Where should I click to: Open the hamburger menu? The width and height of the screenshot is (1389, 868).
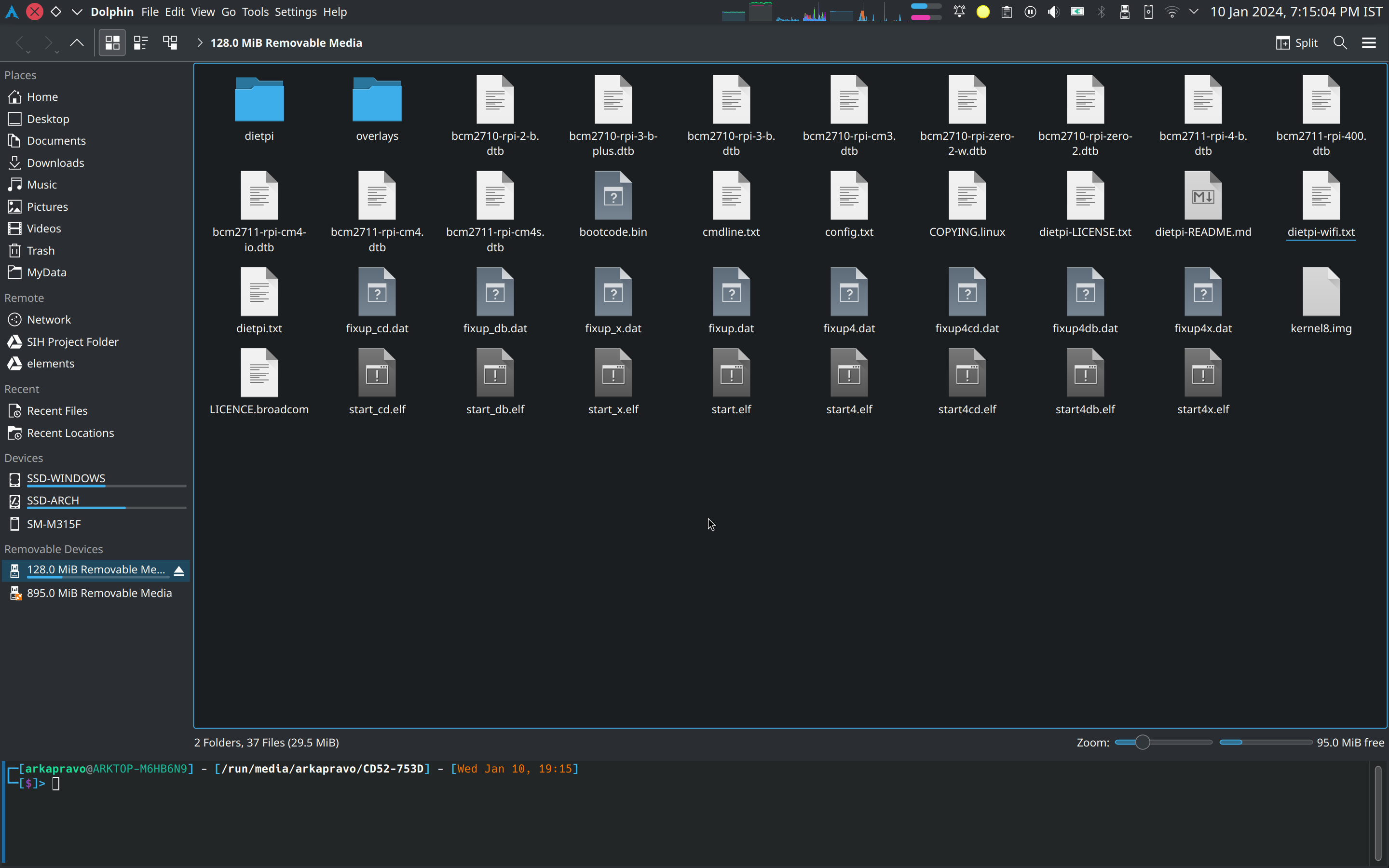click(1368, 43)
